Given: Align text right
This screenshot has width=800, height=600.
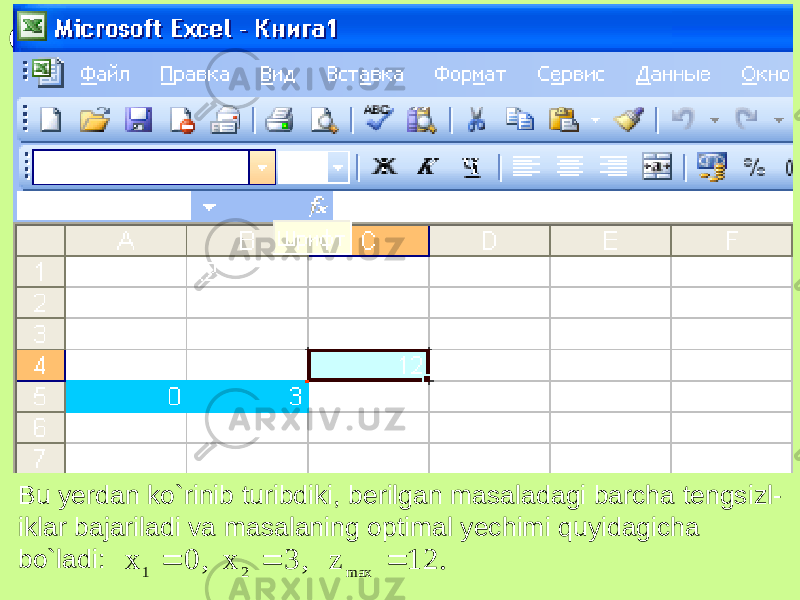Looking at the screenshot, I should coord(613,167).
